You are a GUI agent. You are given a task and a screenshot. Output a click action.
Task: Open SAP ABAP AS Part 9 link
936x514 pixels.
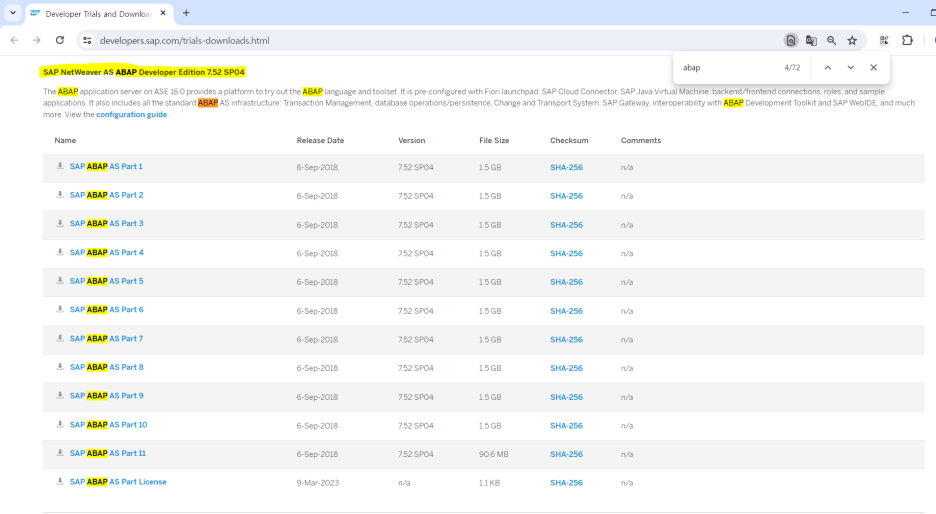tap(106, 396)
